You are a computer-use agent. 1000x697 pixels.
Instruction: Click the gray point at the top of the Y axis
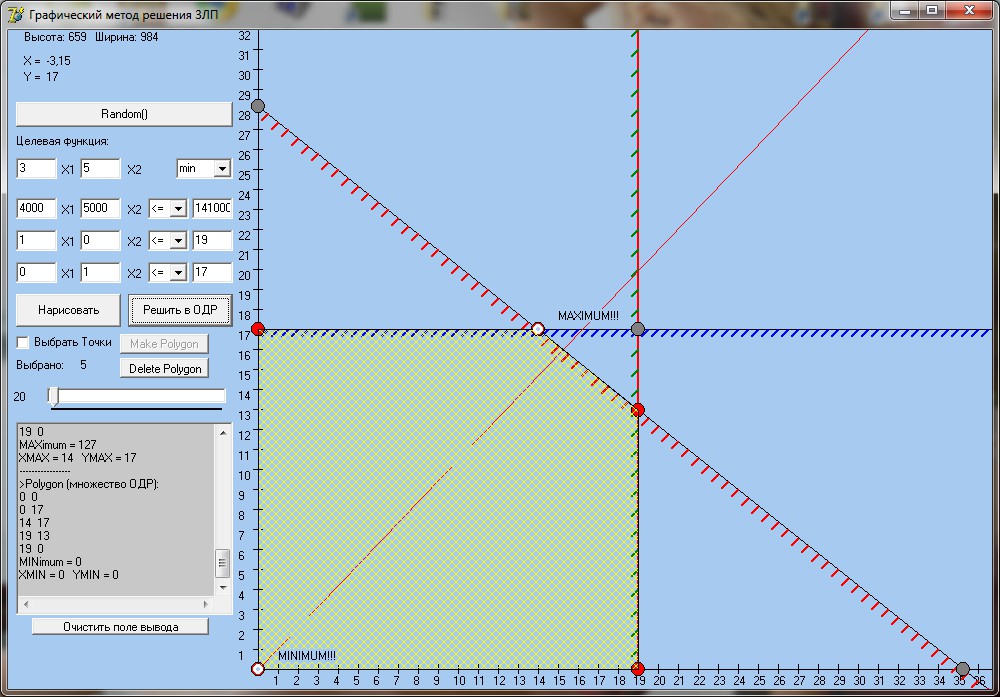click(x=258, y=106)
